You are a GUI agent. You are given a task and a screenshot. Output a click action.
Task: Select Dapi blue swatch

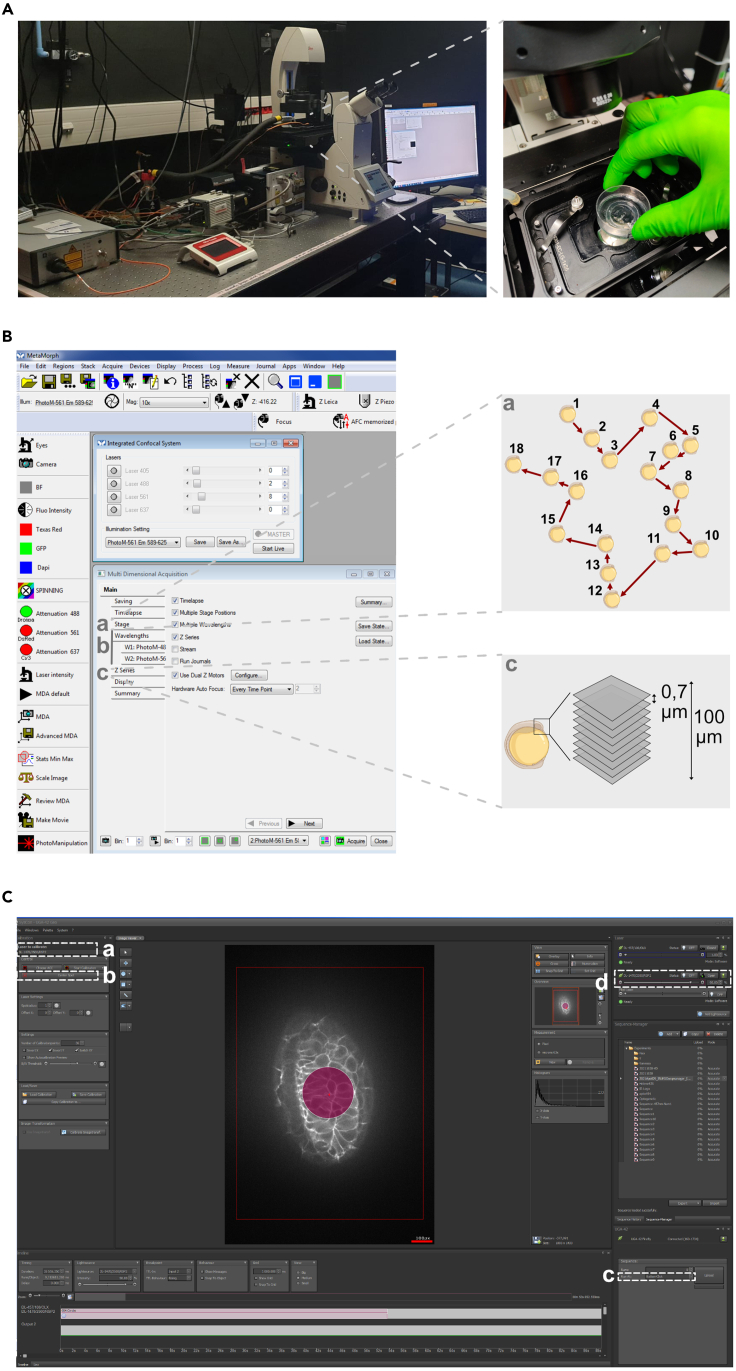pos(27,567)
